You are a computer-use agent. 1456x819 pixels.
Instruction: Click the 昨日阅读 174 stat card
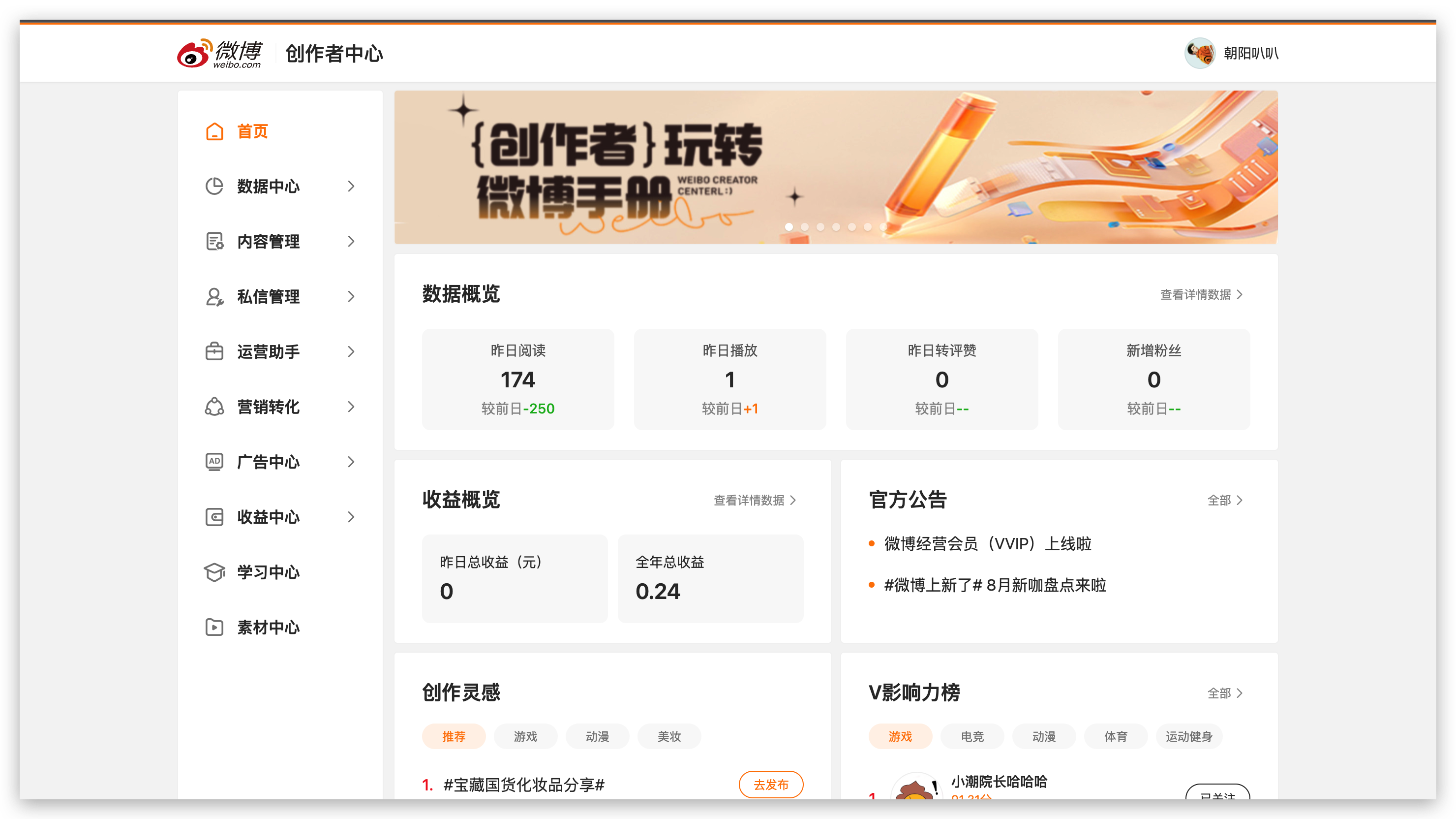518,379
